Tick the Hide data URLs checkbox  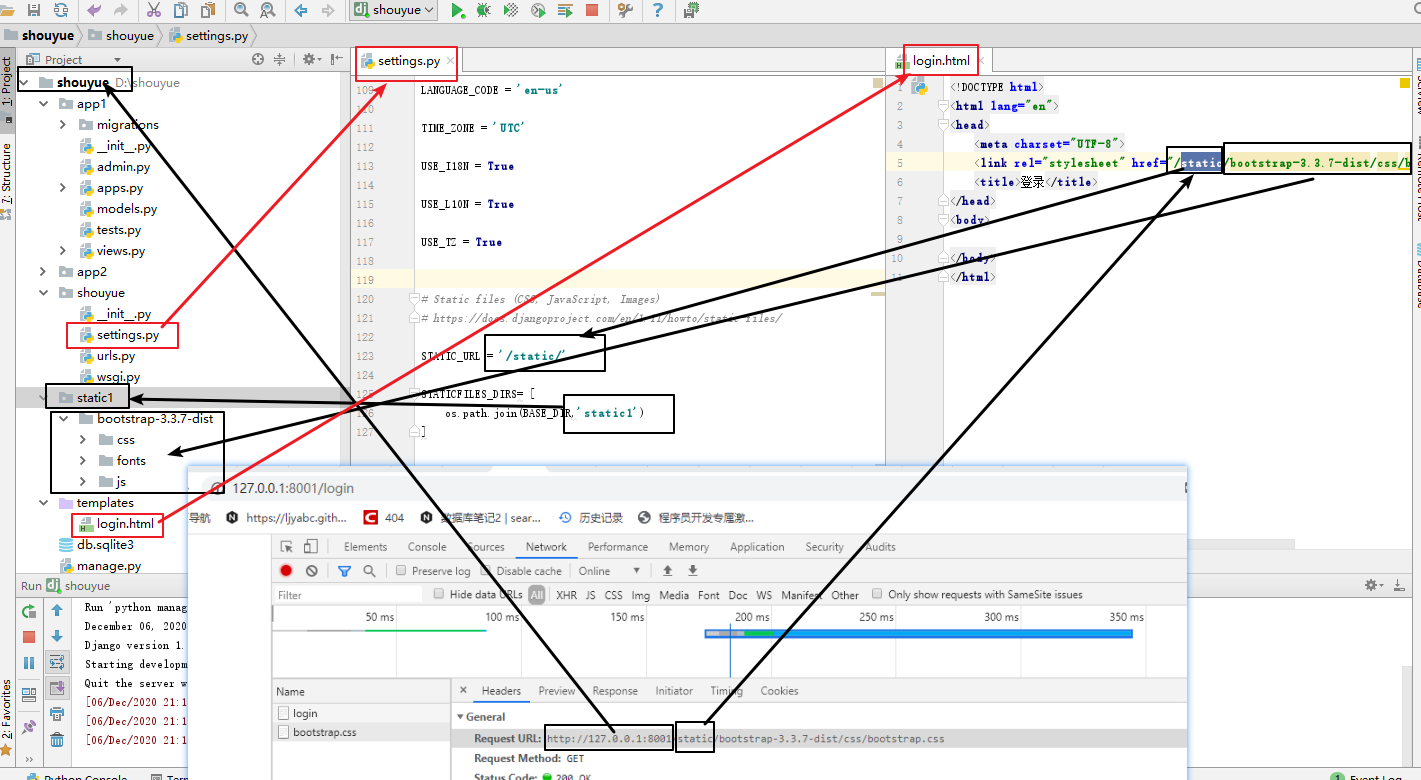tap(439, 594)
